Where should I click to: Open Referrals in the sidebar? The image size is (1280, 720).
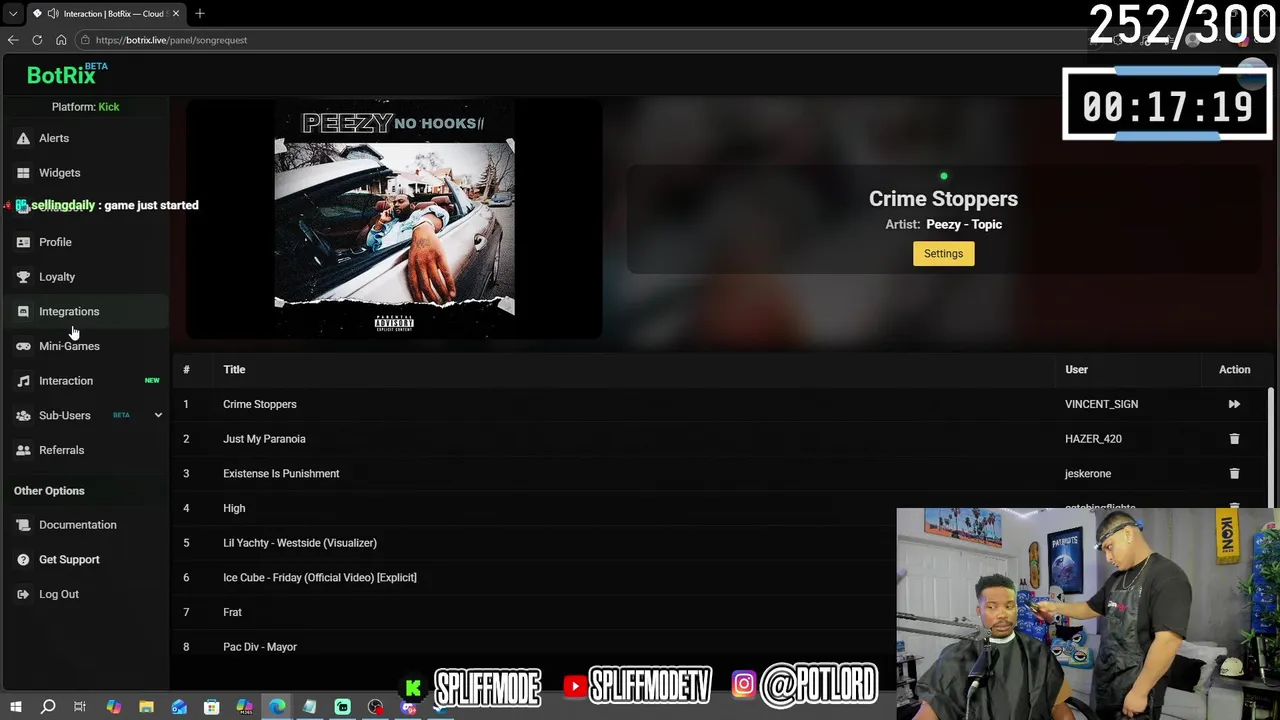[x=61, y=450]
